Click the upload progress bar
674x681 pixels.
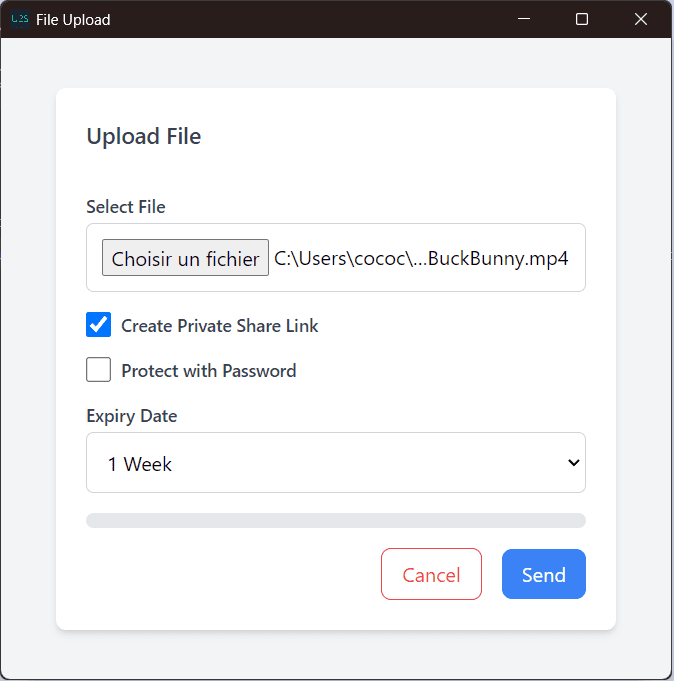tap(335, 520)
